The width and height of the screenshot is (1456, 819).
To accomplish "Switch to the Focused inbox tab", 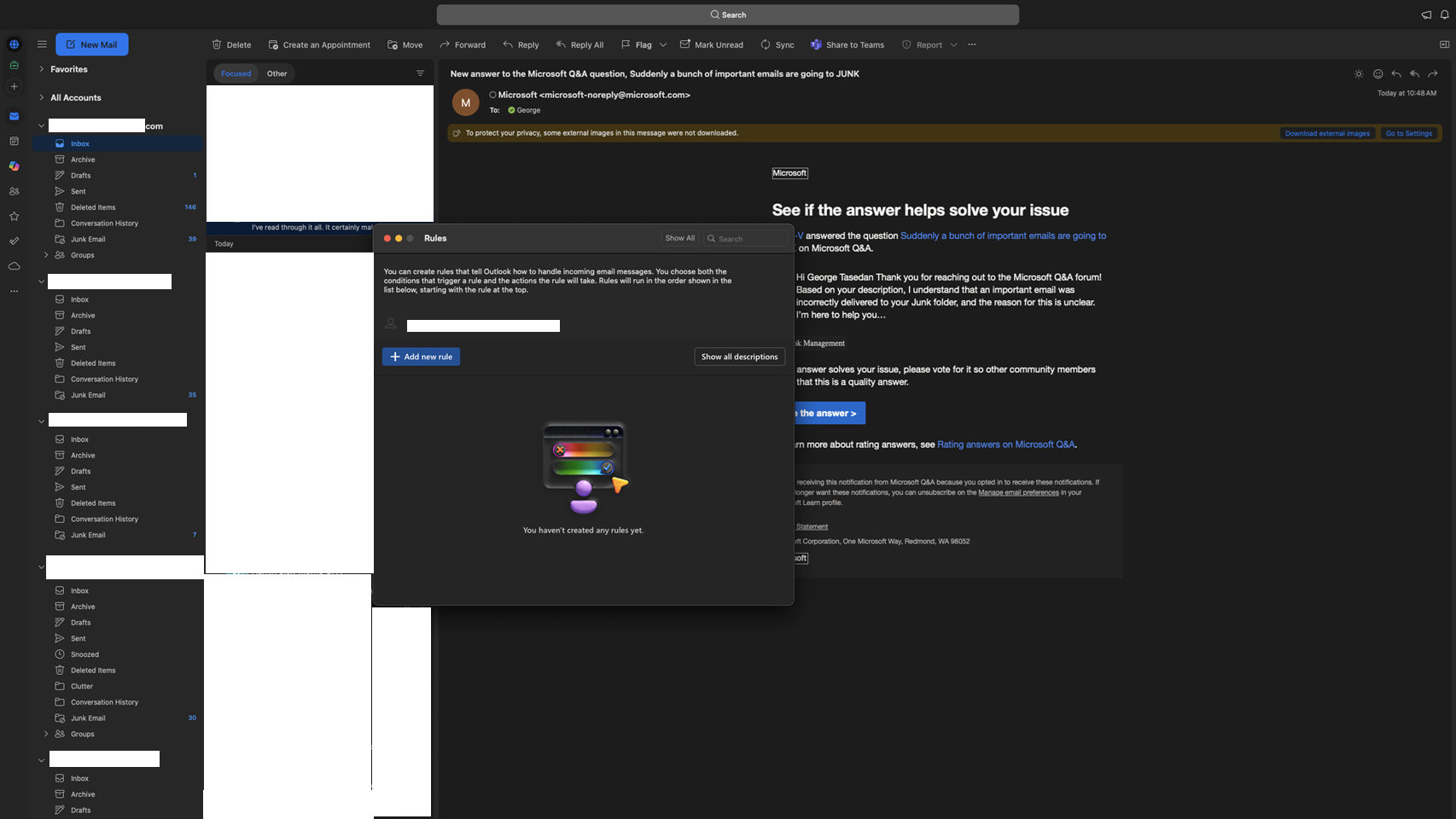I will pos(236,73).
